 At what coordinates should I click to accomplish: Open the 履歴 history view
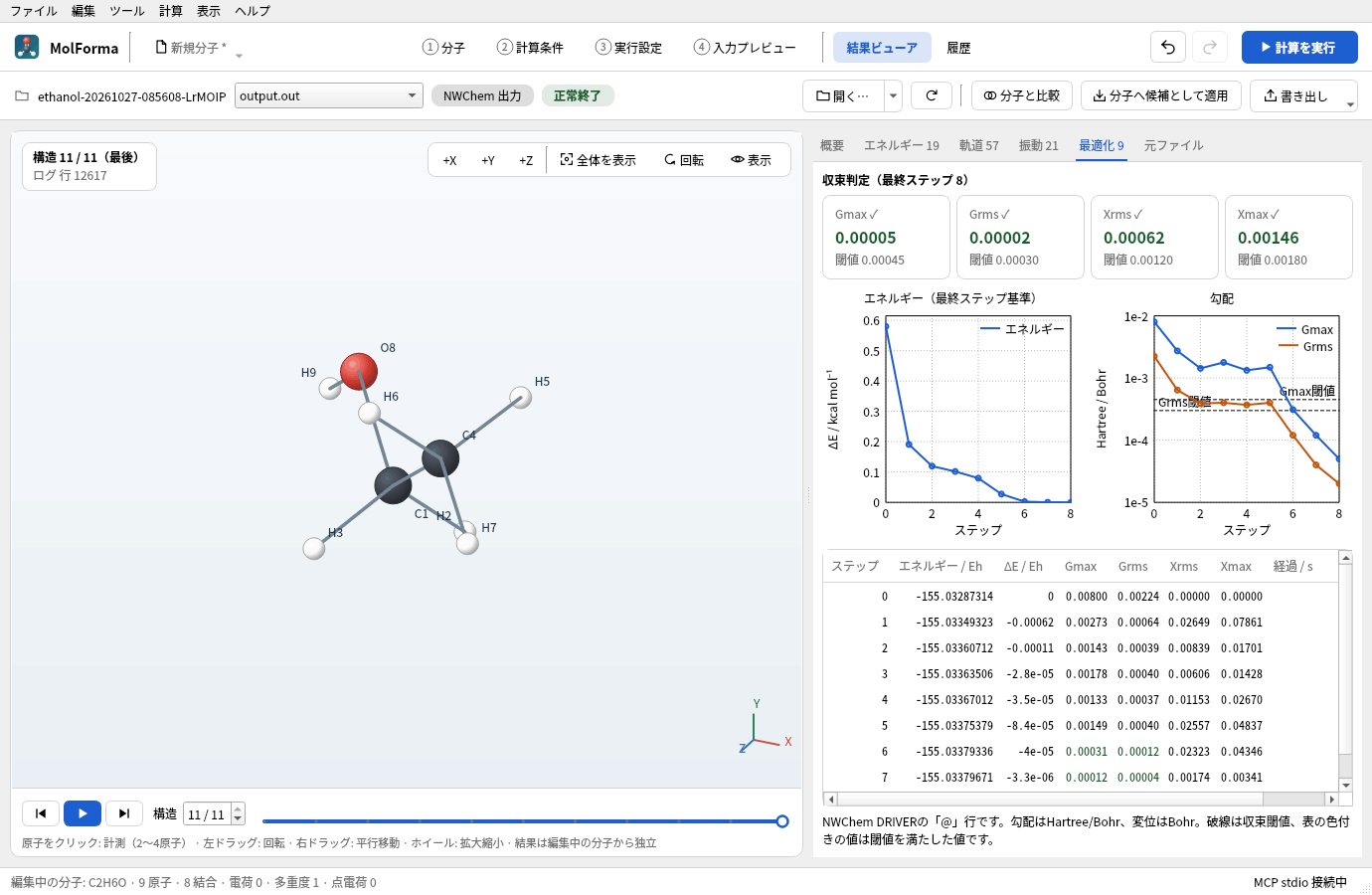coord(958,47)
